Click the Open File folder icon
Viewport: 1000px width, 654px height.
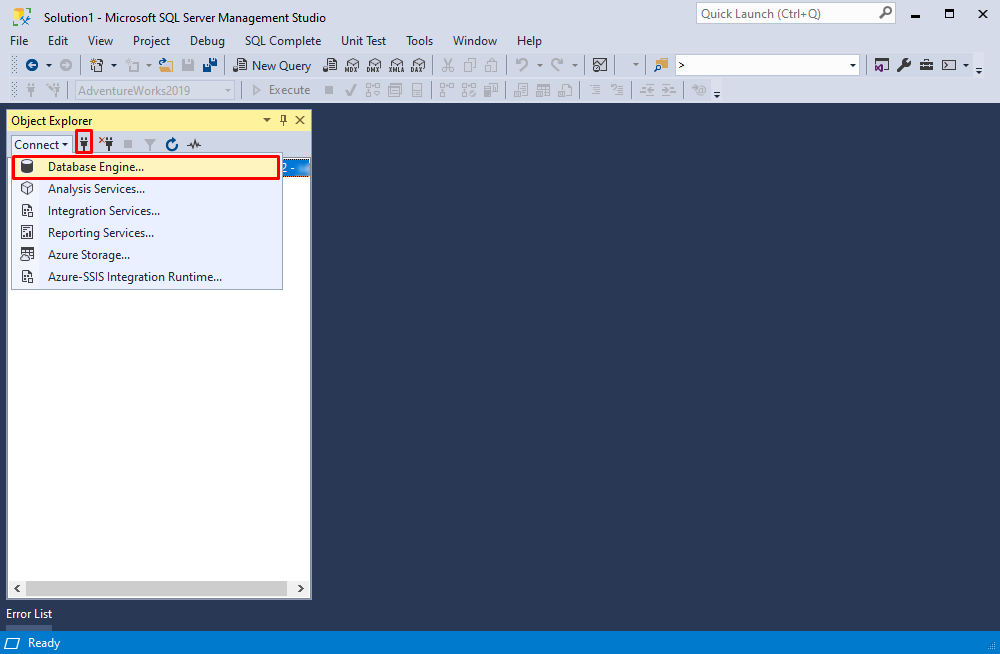coord(166,65)
